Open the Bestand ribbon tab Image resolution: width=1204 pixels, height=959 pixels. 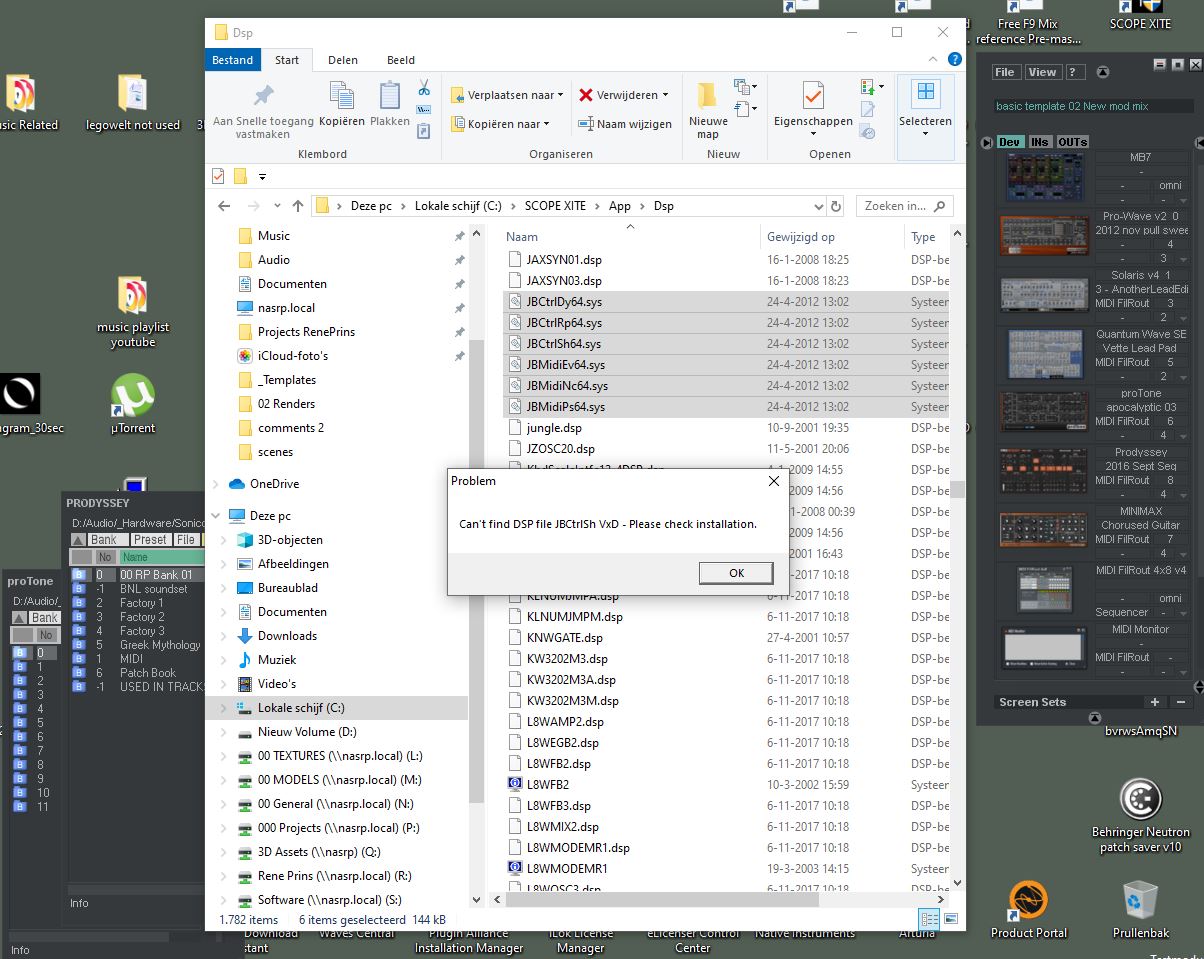coord(232,60)
